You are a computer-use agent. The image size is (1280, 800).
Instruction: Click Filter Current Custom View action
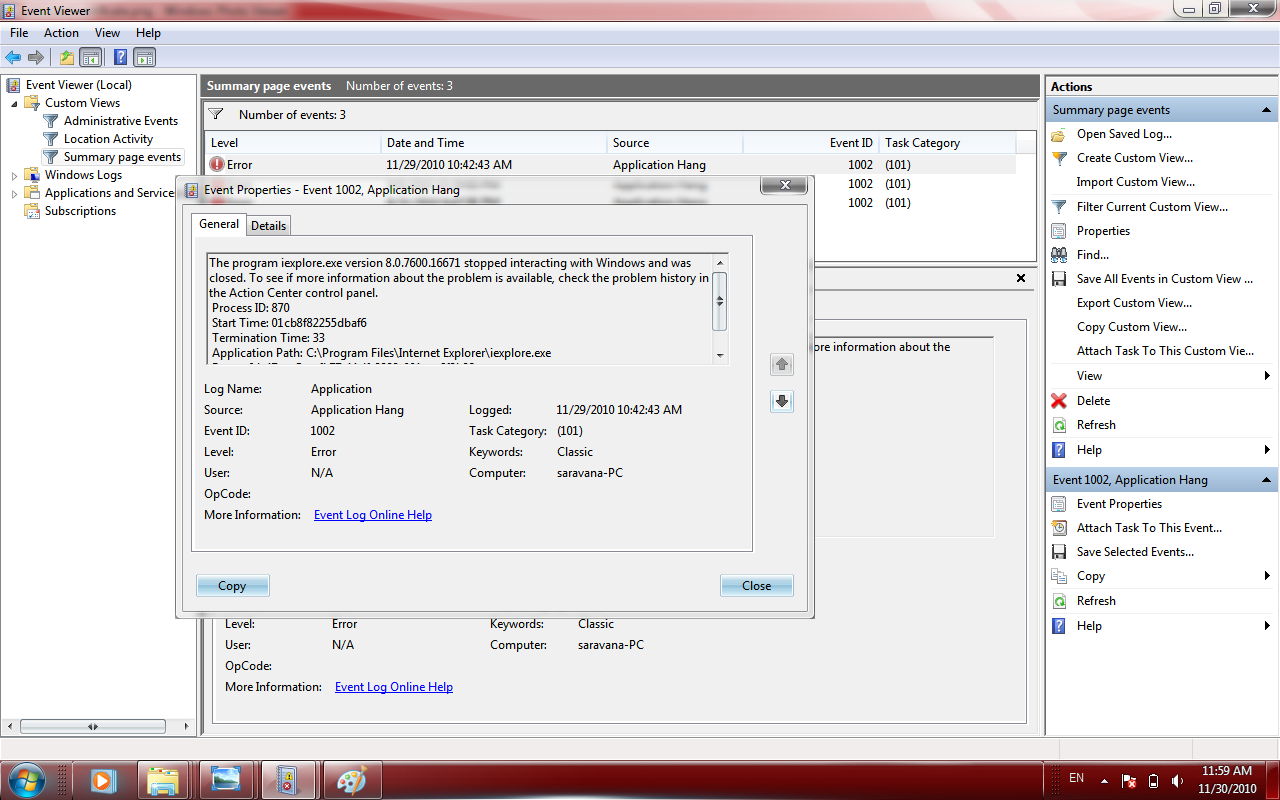(x=1152, y=207)
